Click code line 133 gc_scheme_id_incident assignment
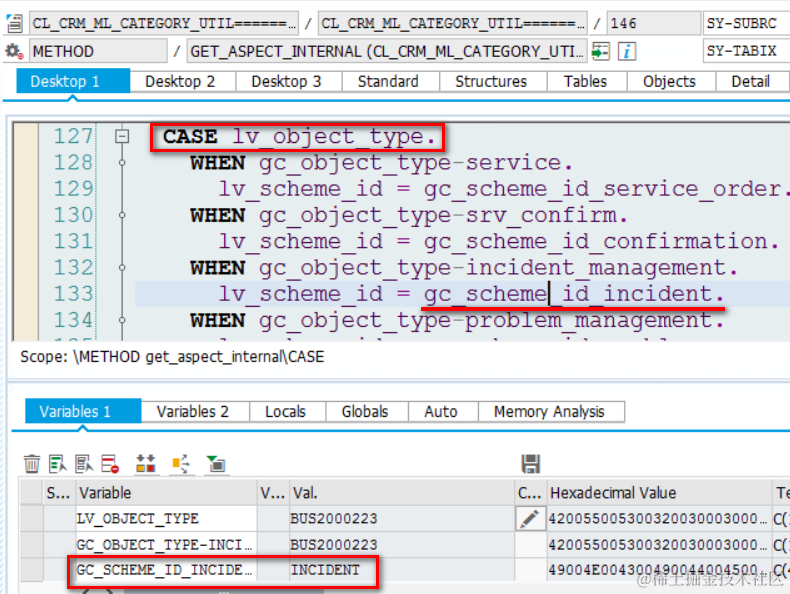The height and width of the screenshot is (594, 790). [x=471, y=294]
